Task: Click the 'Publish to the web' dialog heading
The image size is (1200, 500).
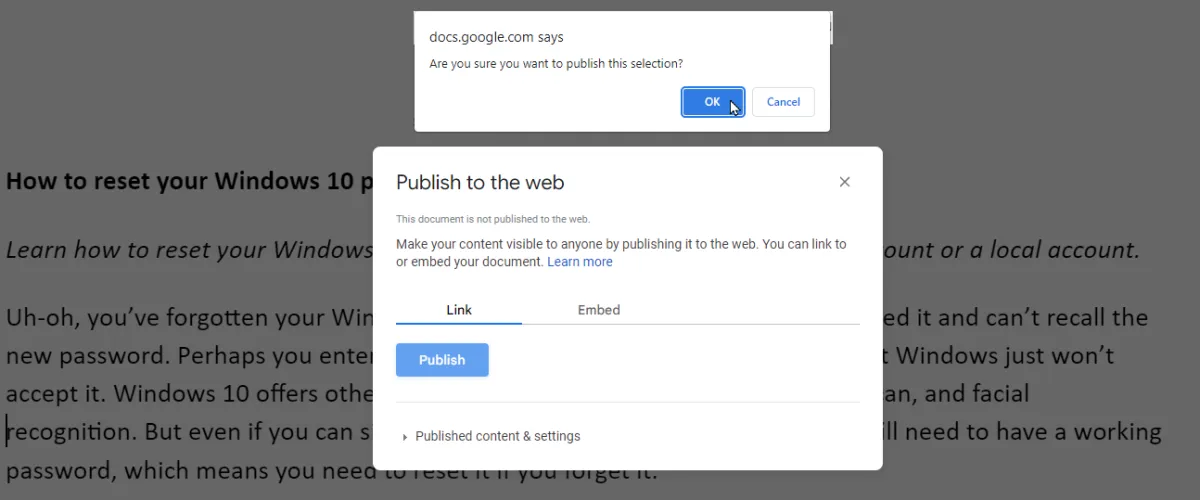Action: (480, 182)
